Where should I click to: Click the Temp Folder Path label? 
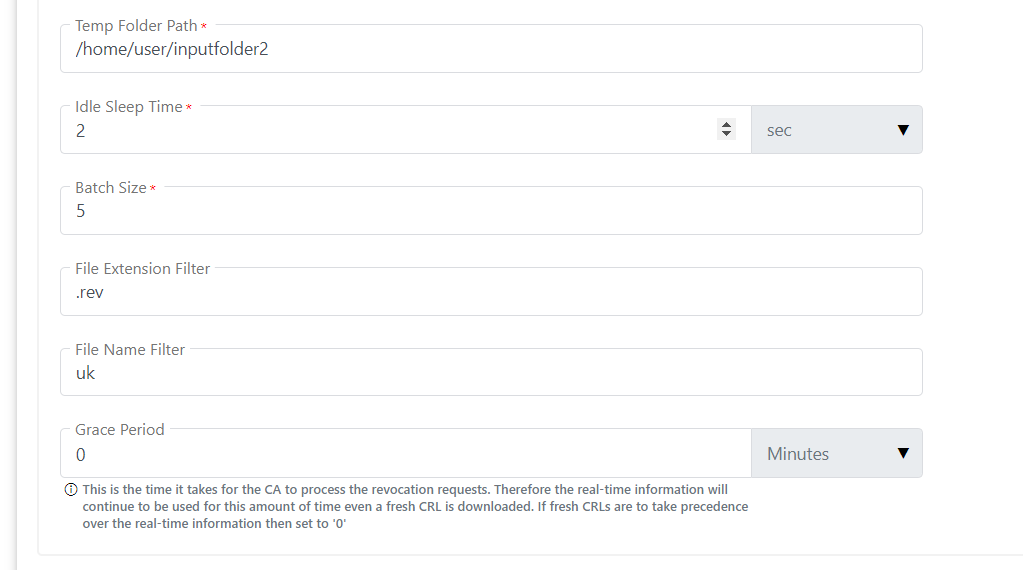coord(136,25)
